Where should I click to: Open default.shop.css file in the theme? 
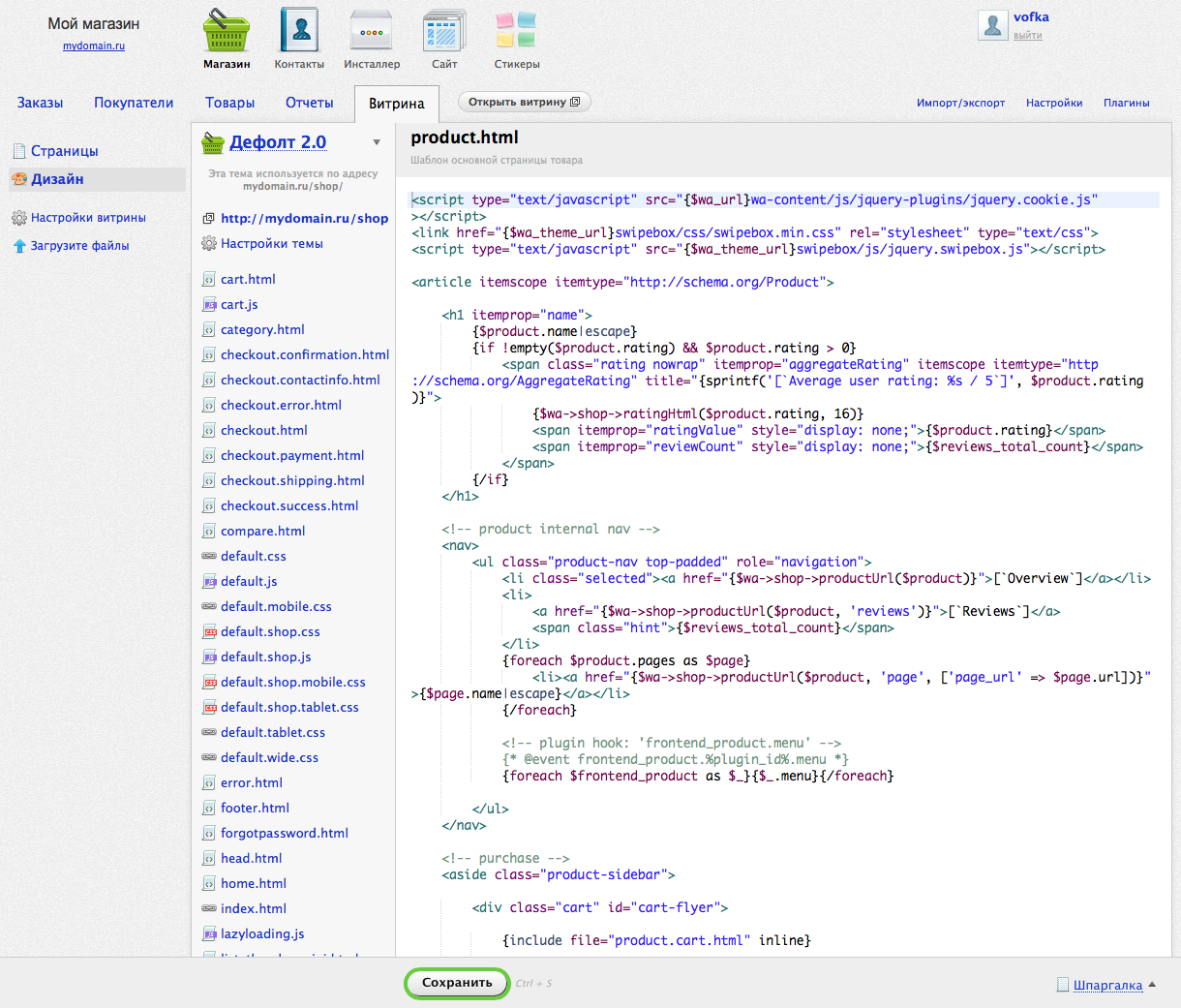(x=270, y=631)
